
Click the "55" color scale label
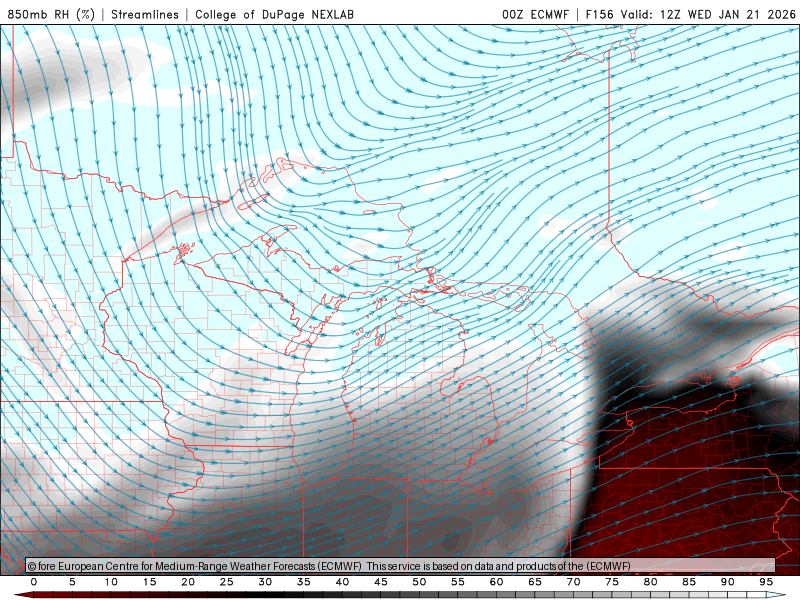point(458,582)
